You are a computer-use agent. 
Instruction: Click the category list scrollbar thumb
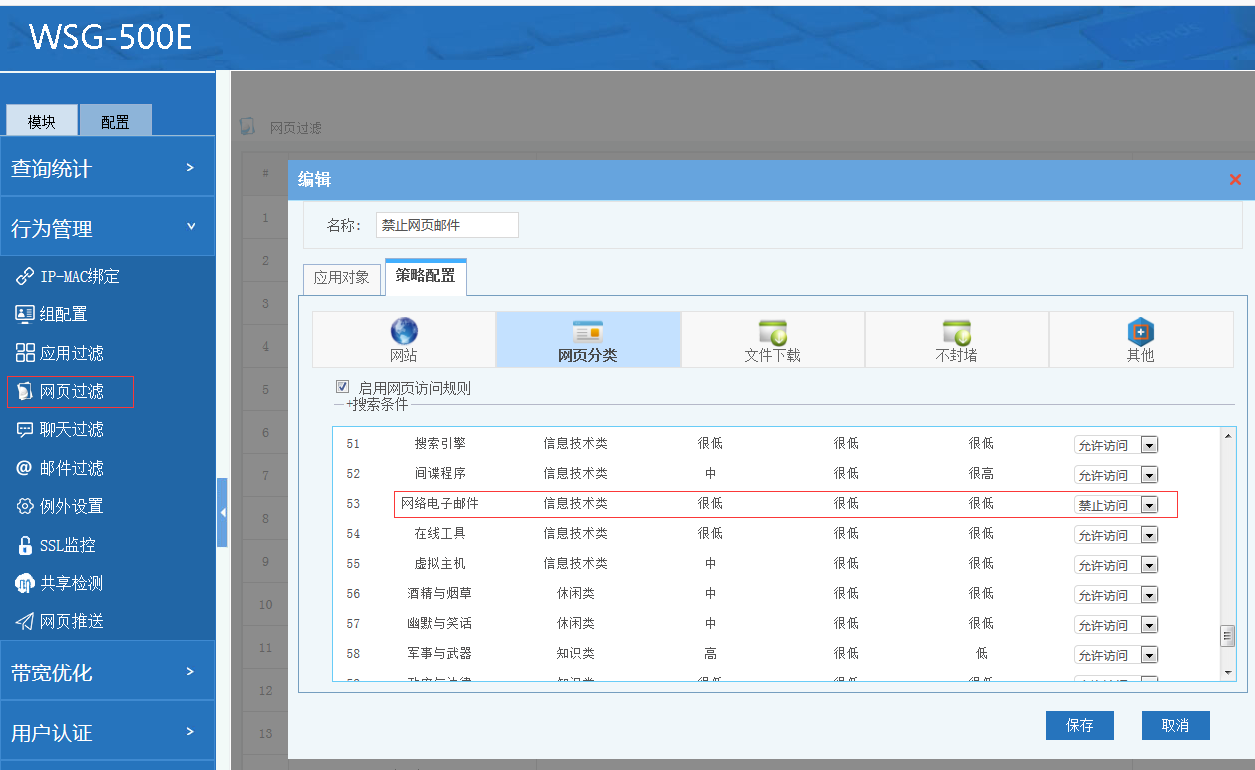point(1227,636)
